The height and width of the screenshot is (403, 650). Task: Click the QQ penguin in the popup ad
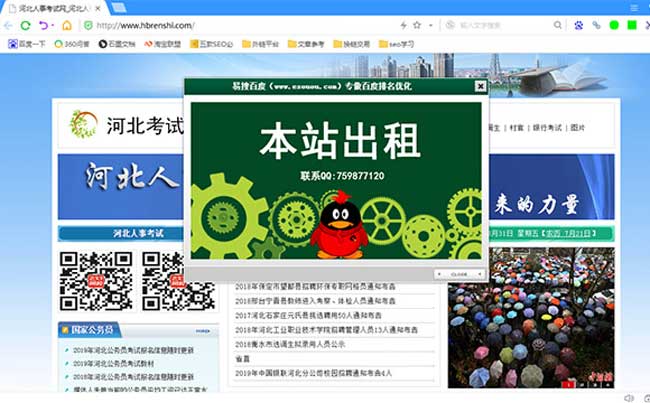pyautogui.click(x=339, y=226)
